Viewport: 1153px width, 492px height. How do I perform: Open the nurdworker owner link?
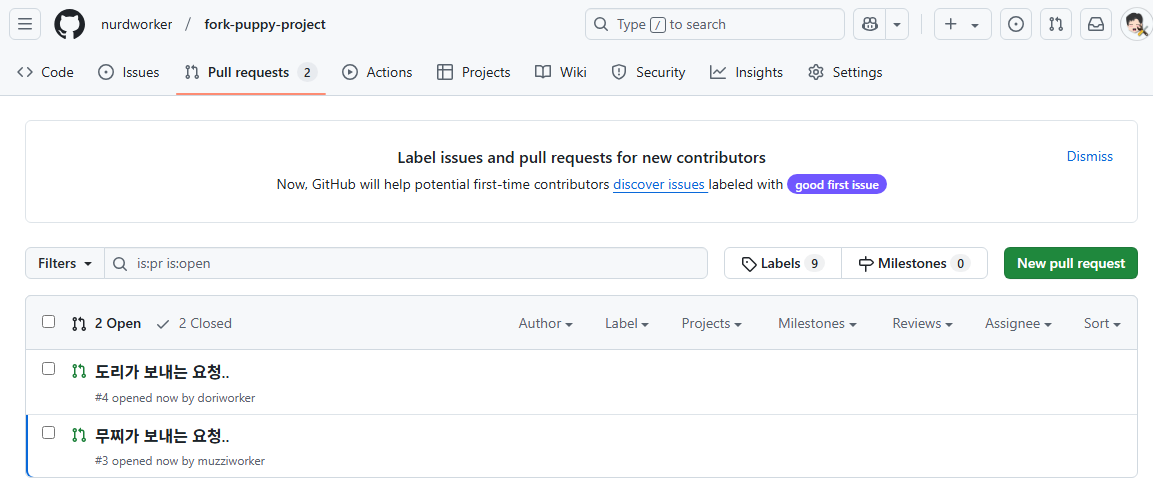pos(137,24)
